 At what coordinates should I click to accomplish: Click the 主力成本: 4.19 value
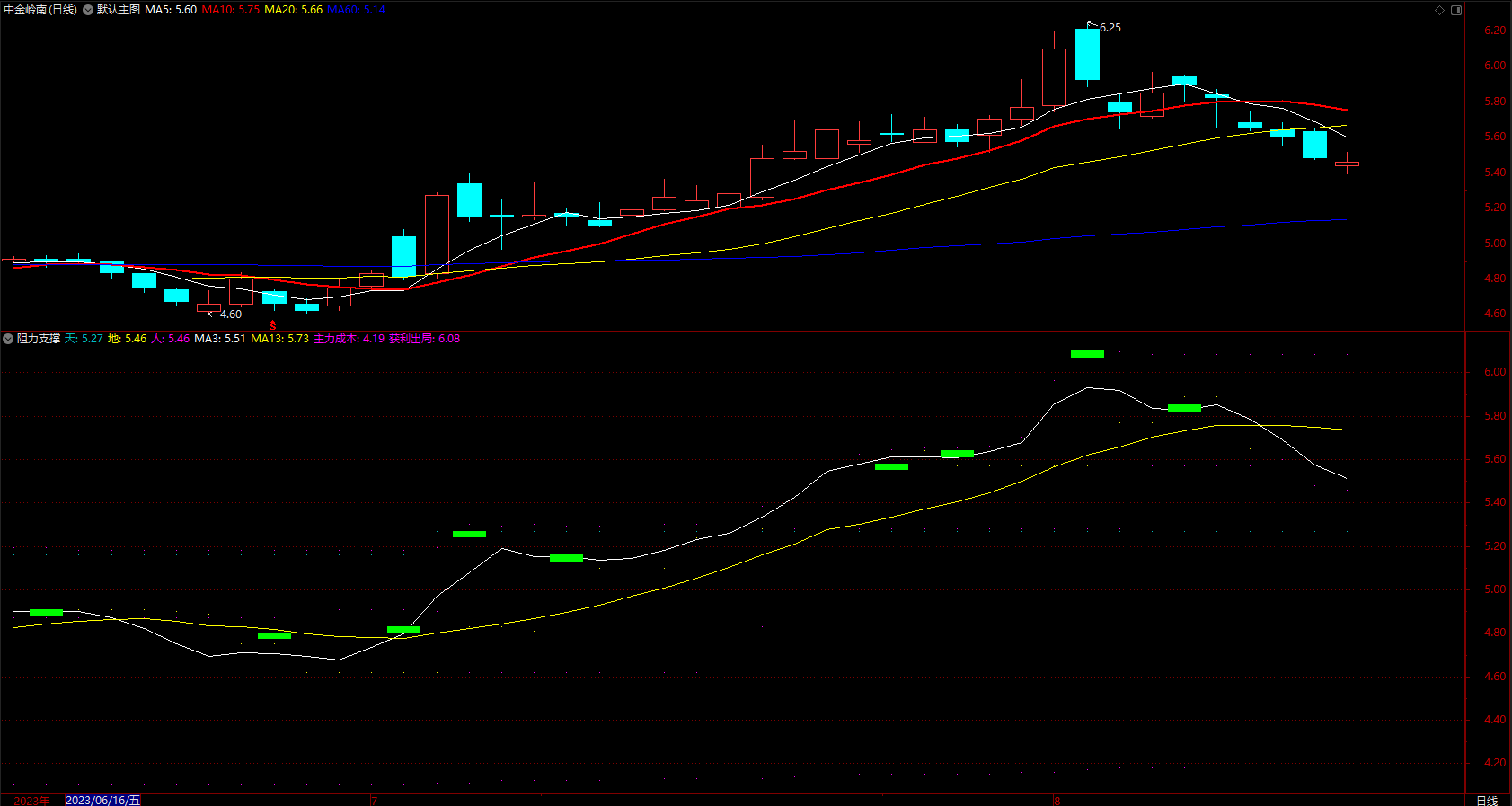(x=349, y=339)
